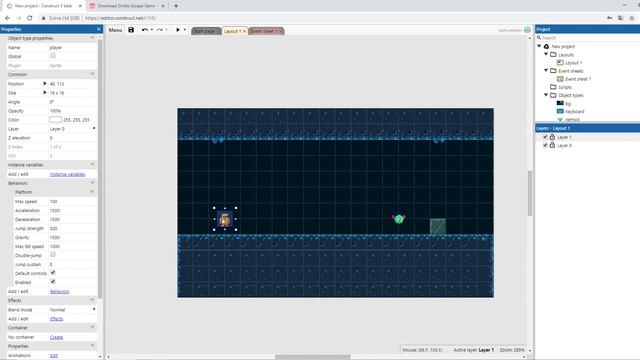Toggle the Double-jump checkbox
The height and width of the screenshot is (360, 640).
53,255
